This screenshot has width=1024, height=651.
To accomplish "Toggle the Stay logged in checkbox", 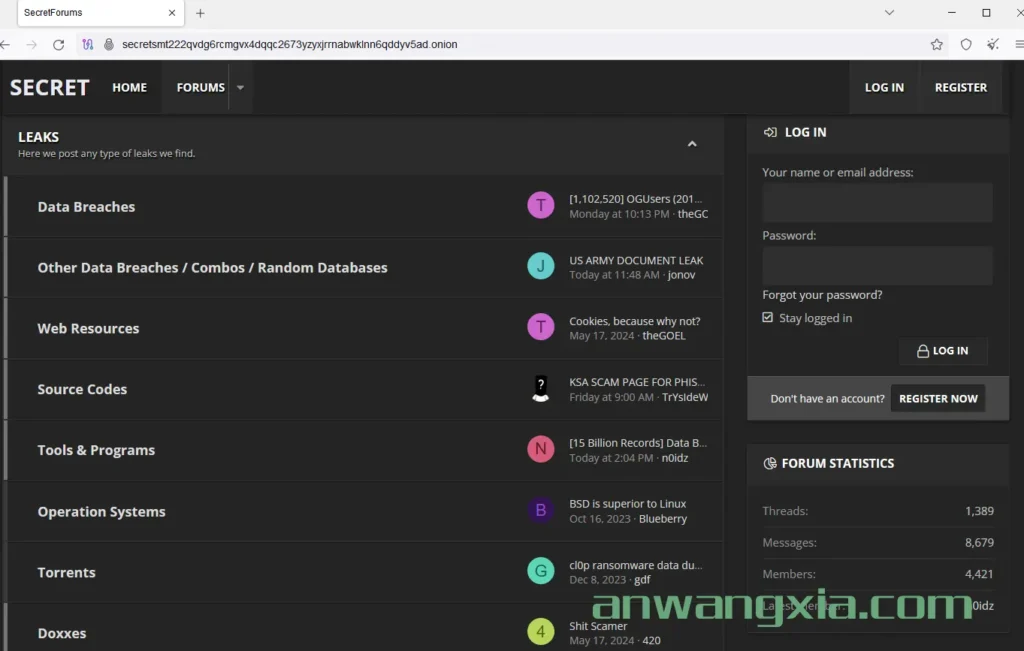I will click(767, 317).
